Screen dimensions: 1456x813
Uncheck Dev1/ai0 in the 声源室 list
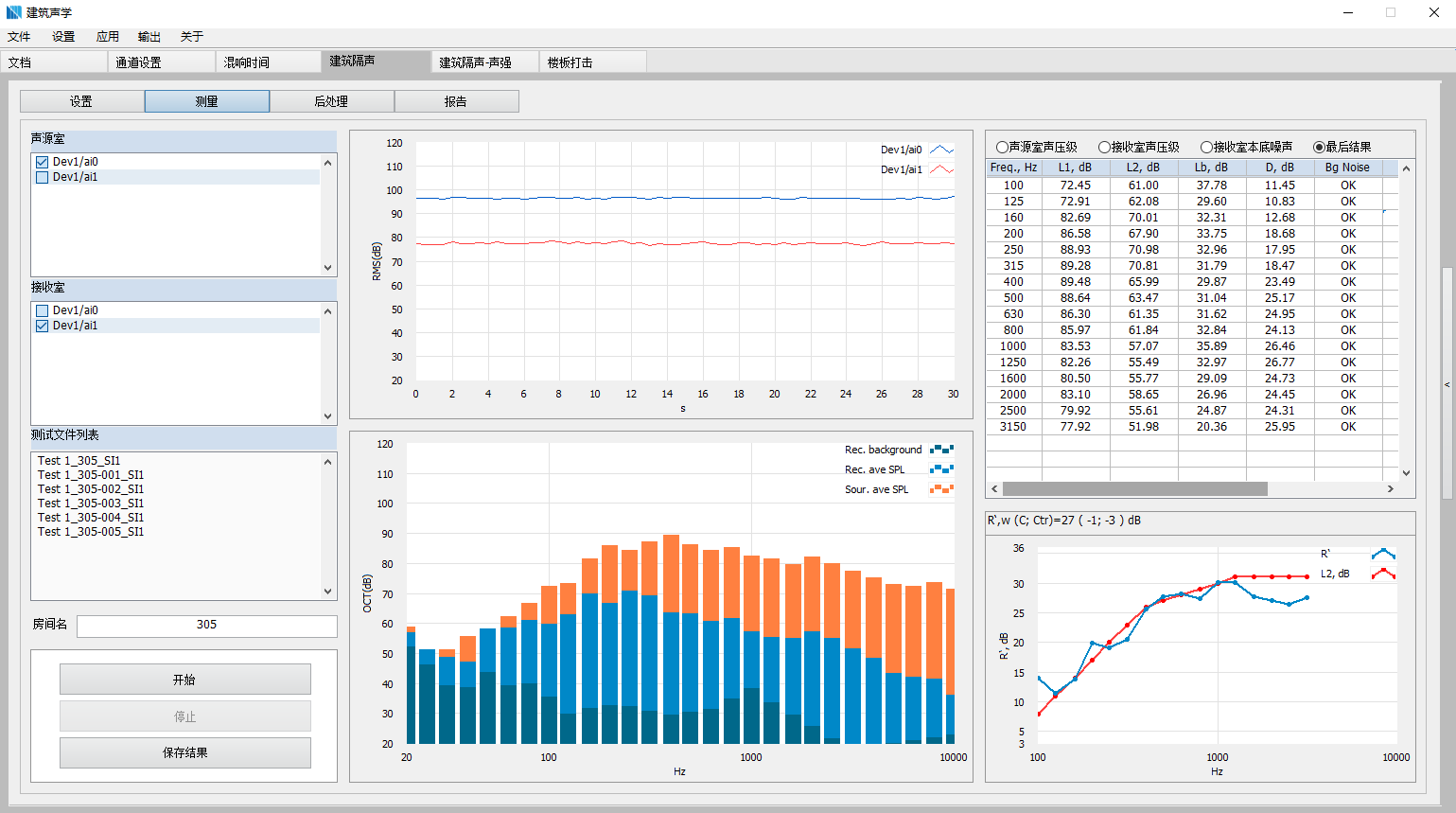43,162
